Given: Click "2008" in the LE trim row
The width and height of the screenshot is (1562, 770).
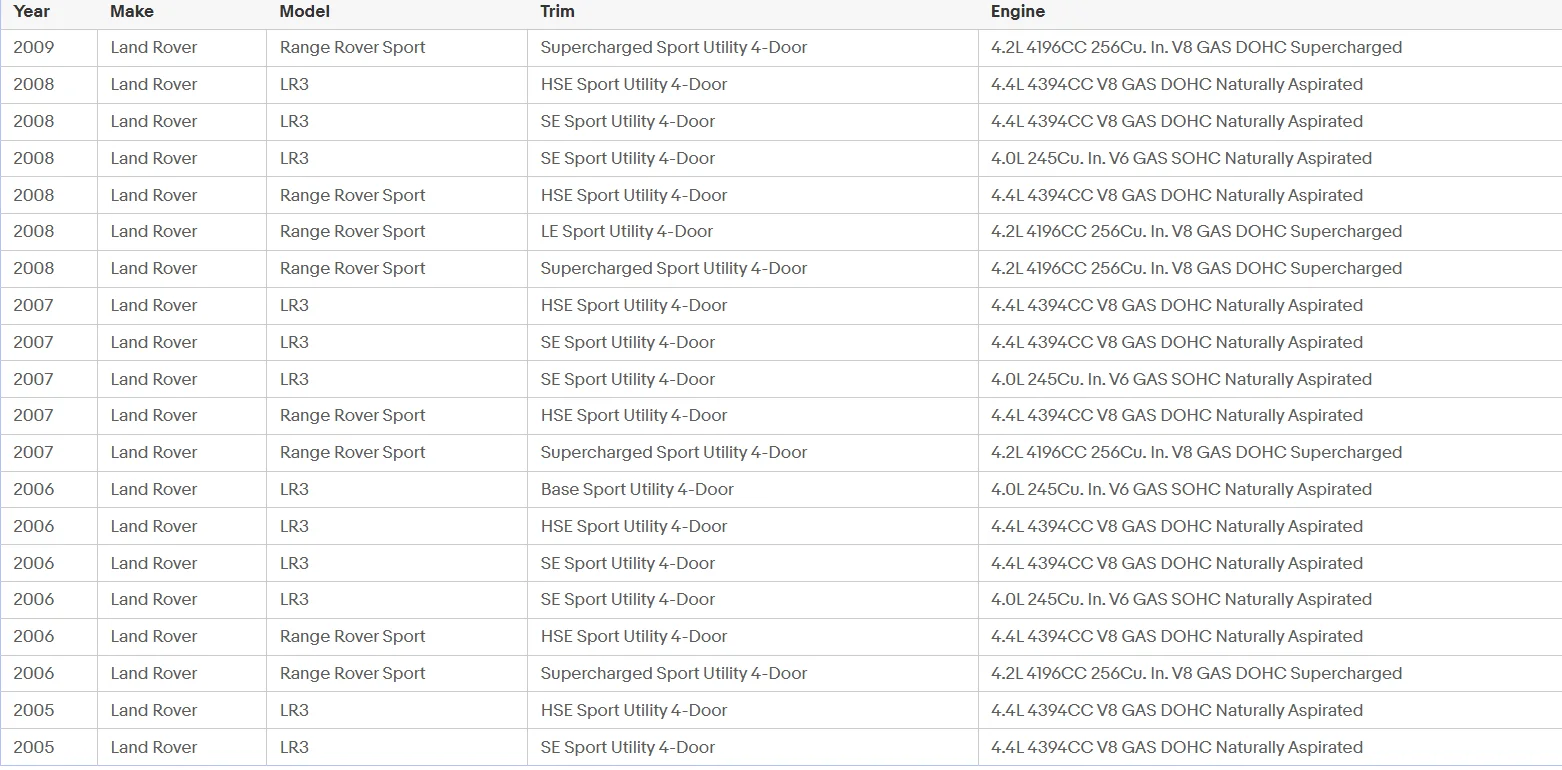Looking at the screenshot, I should click(x=34, y=232).
